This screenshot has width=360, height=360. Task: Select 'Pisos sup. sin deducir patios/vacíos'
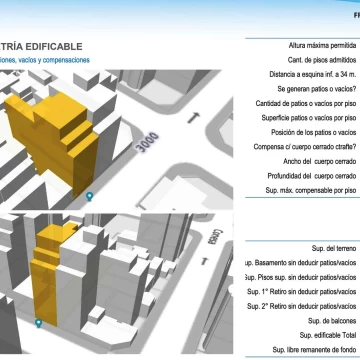(301, 277)
